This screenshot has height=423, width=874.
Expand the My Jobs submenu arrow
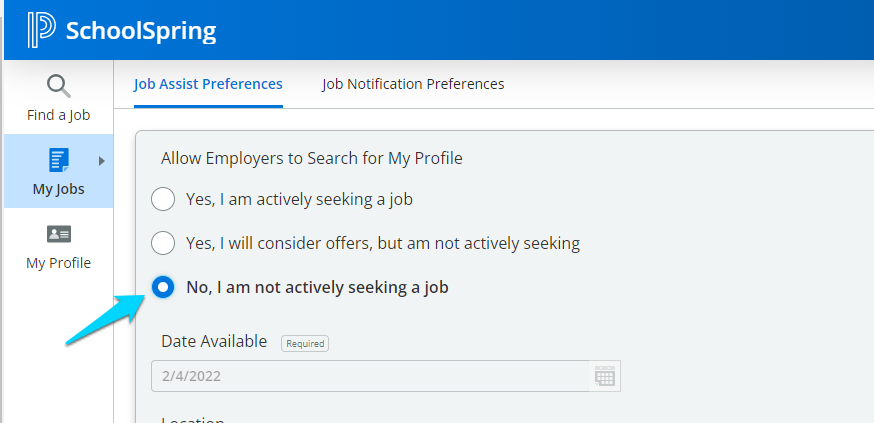(x=102, y=160)
